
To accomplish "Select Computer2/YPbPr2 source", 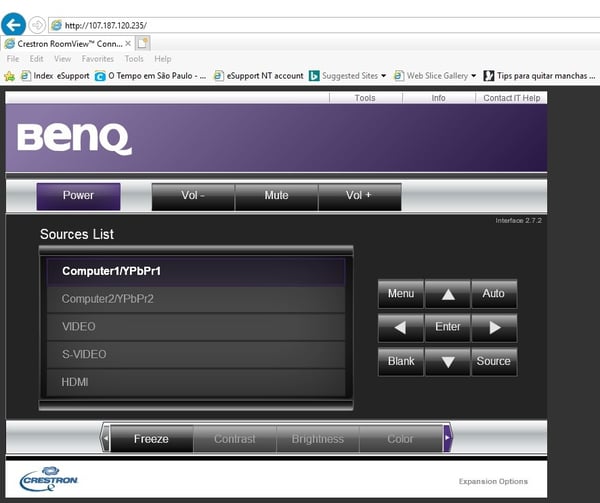I will tap(196, 299).
